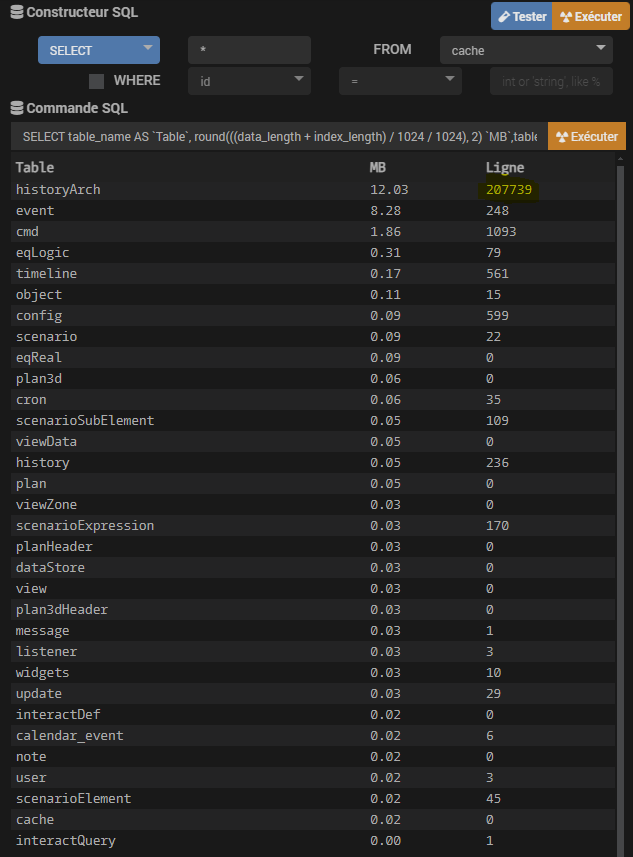Click the Ligne column header
633x857 pixels.
[x=504, y=168]
